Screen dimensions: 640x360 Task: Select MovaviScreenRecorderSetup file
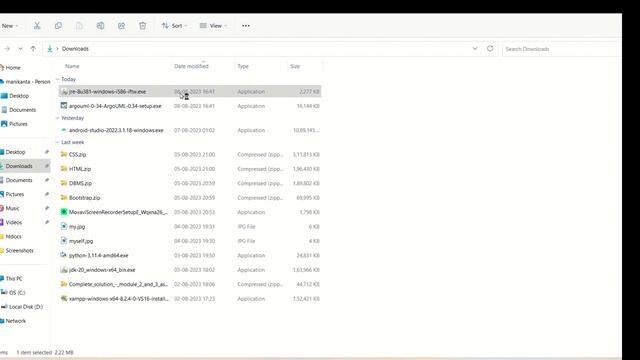[x=190, y=212]
